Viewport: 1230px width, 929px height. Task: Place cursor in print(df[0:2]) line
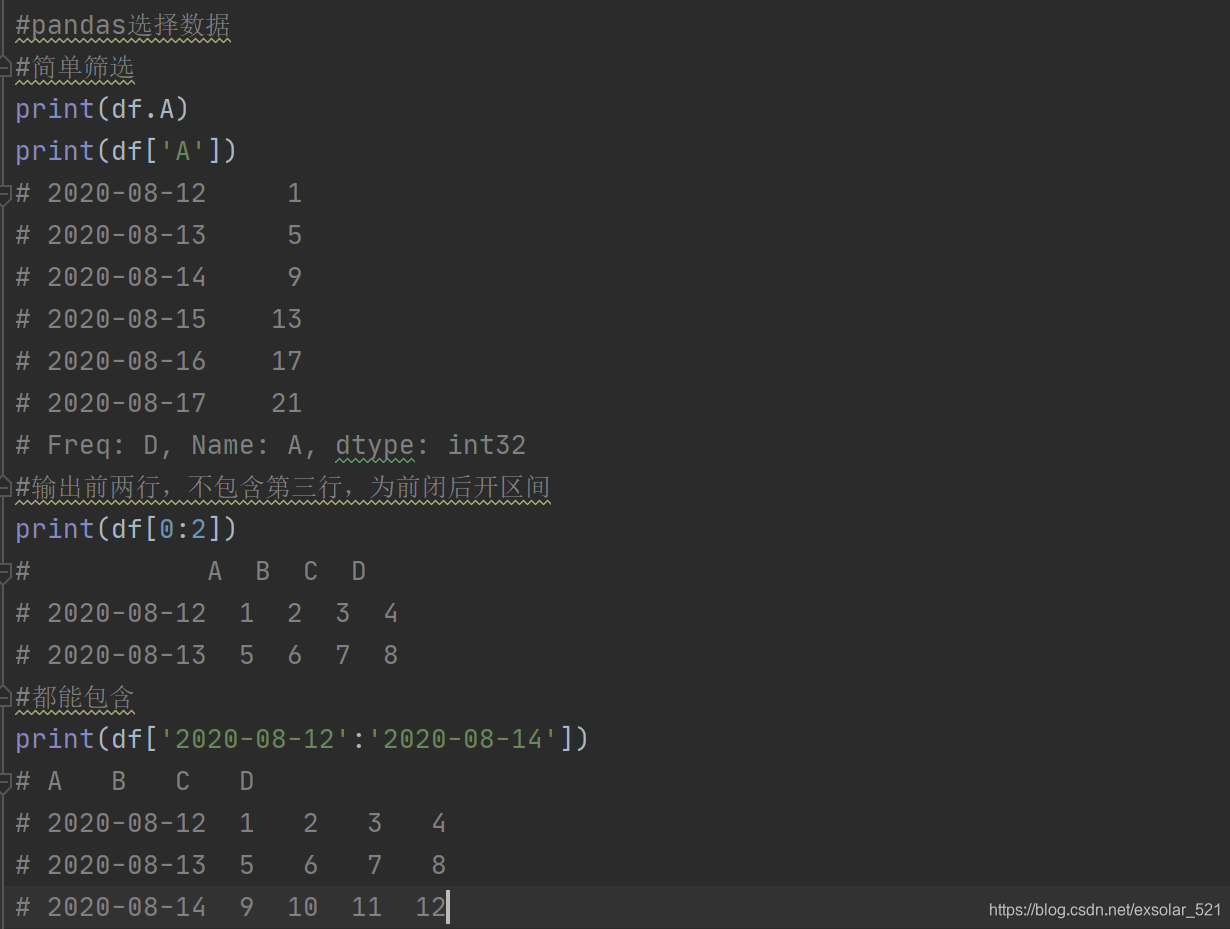(x=126, y=529)
